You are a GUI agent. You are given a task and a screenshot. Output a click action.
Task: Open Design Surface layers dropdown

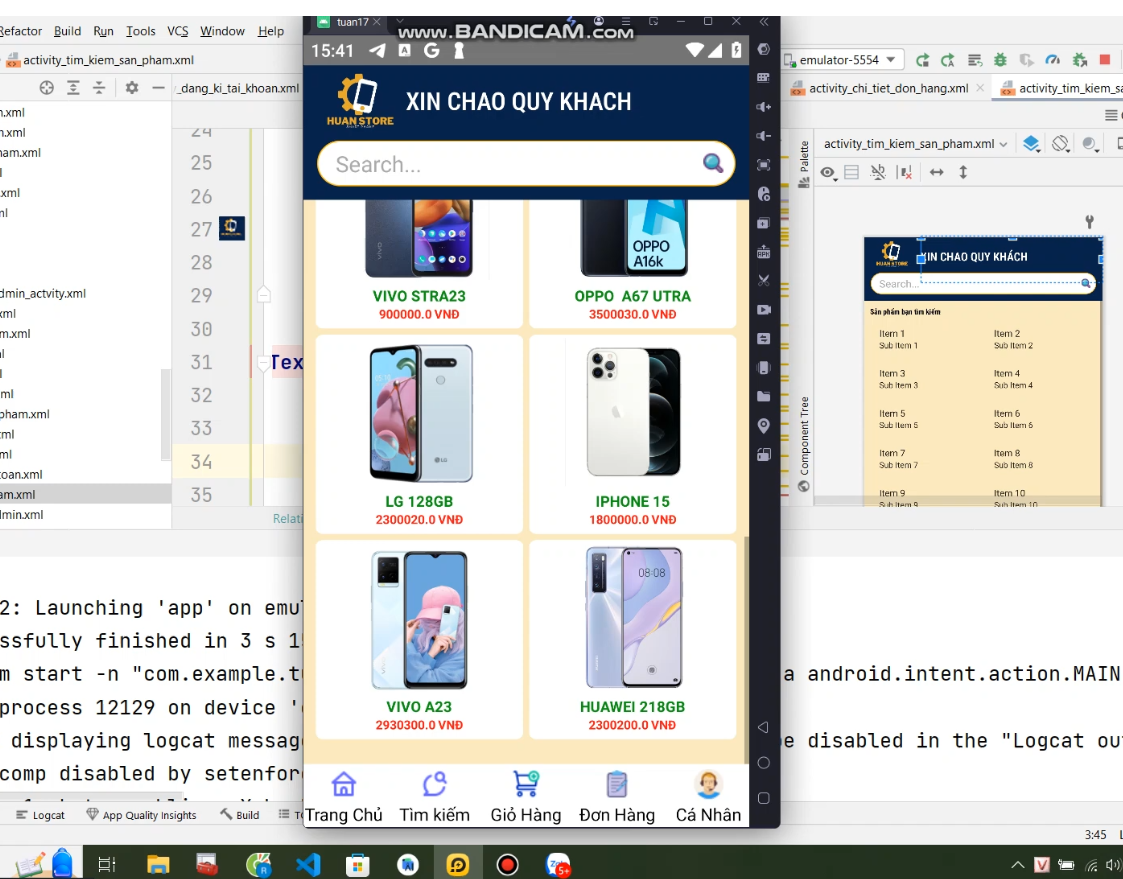pos(1032,144)
